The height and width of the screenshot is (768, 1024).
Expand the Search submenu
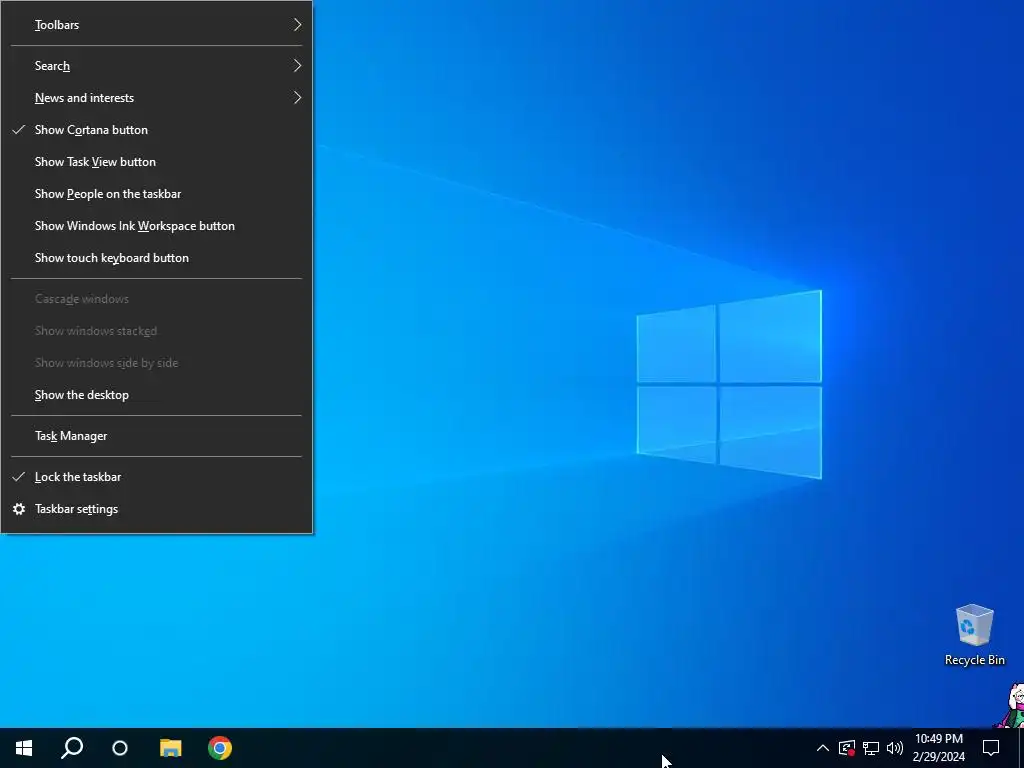tap(157, 66)
